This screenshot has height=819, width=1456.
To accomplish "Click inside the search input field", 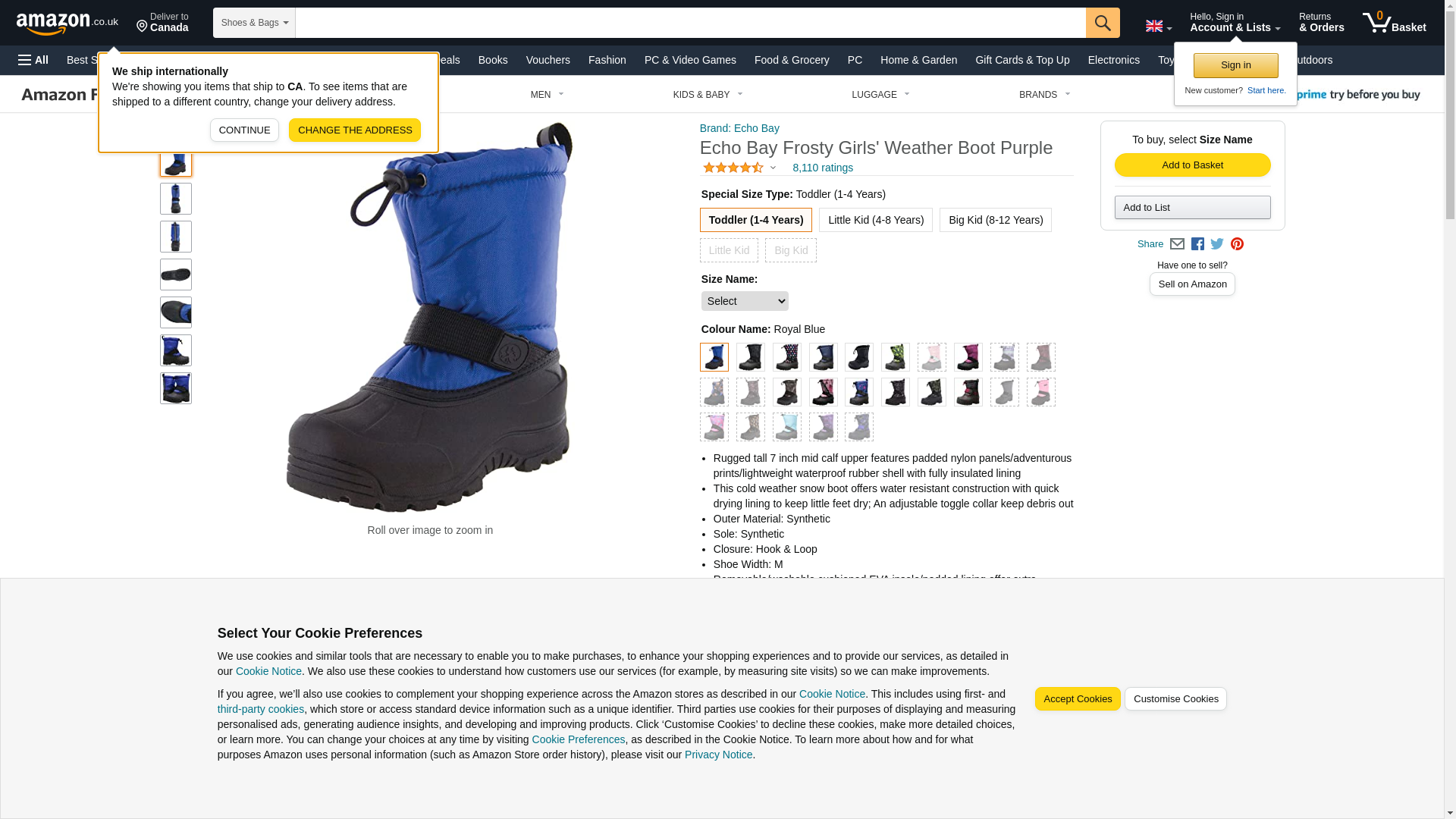I will pos(690,23).
